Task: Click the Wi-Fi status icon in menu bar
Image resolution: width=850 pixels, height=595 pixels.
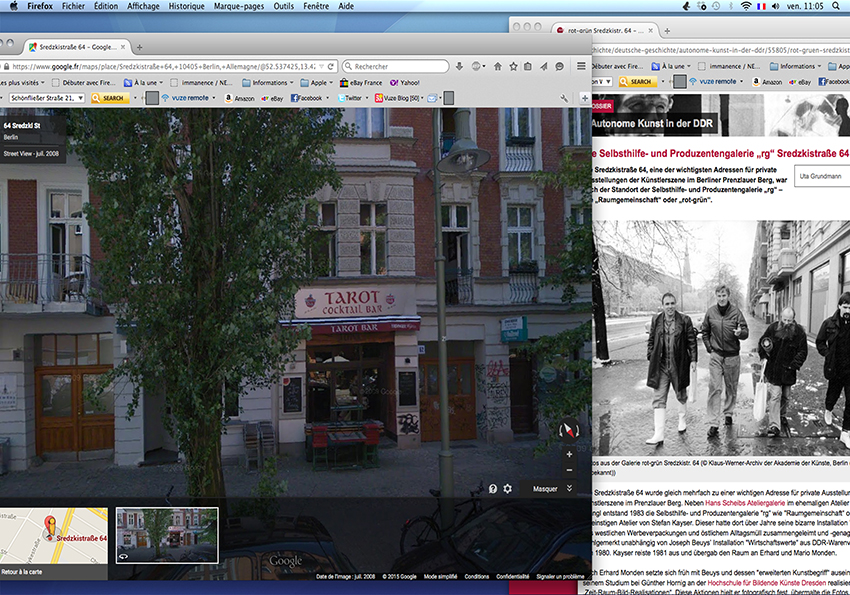Action: pos(746,6)
